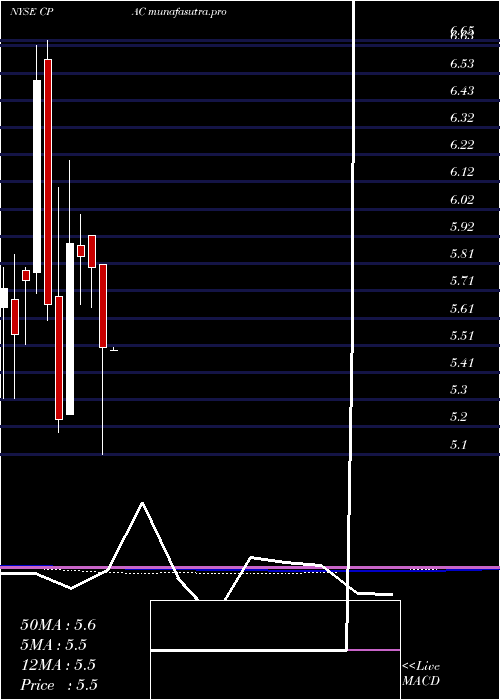Click the 5.61 price axis label
This screenshot has width=500, height=700.
click(x=462, y=308)
